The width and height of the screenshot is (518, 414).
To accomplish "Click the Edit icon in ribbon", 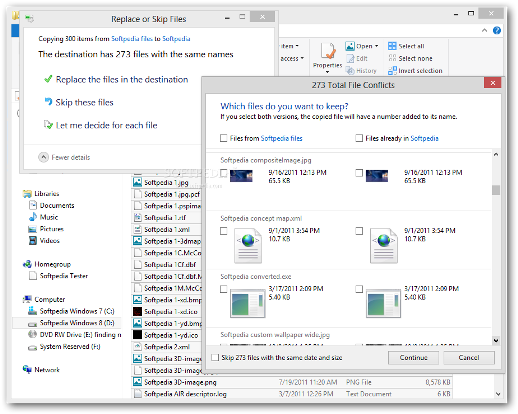I will [350, 58].
